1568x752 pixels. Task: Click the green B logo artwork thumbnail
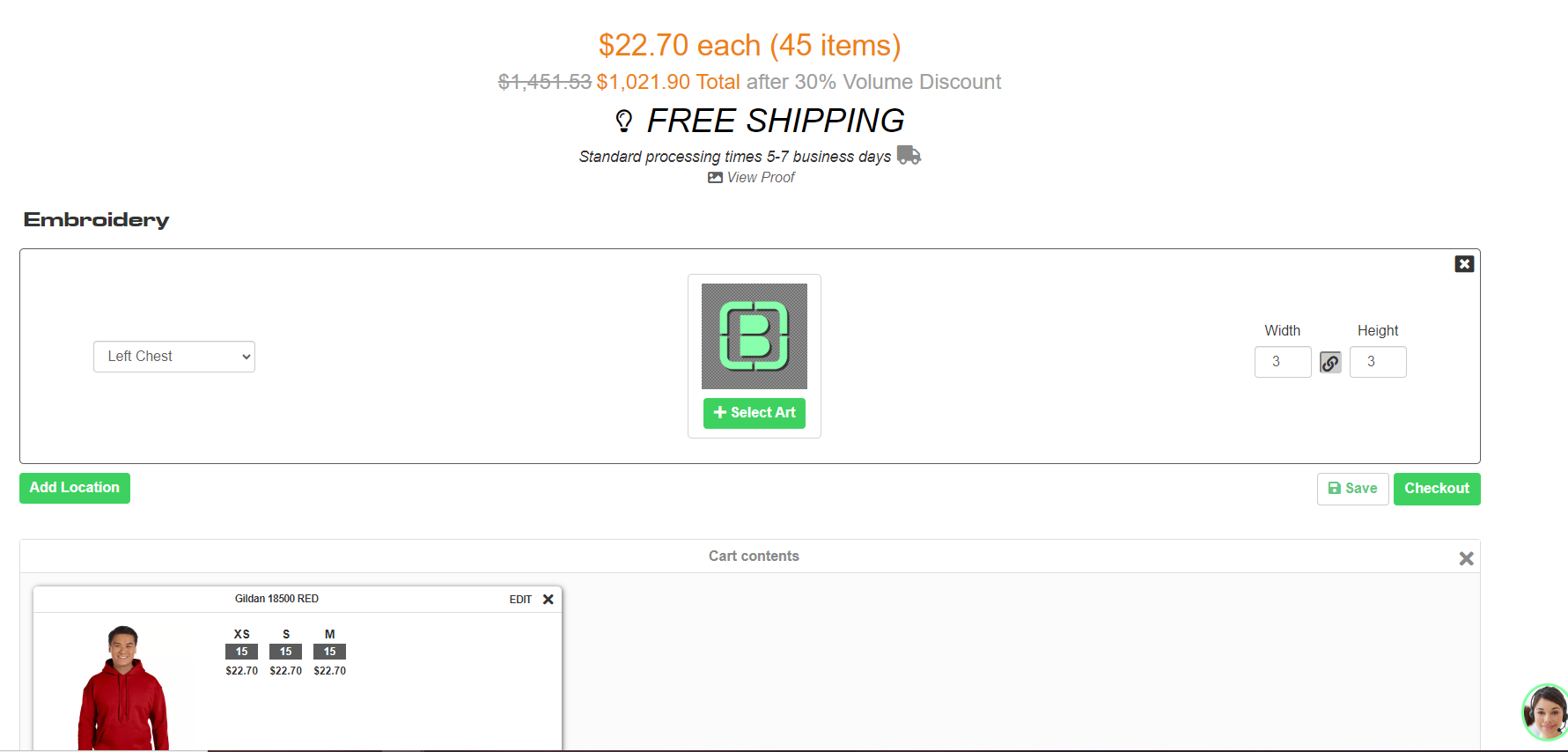[x=755, y=336]
